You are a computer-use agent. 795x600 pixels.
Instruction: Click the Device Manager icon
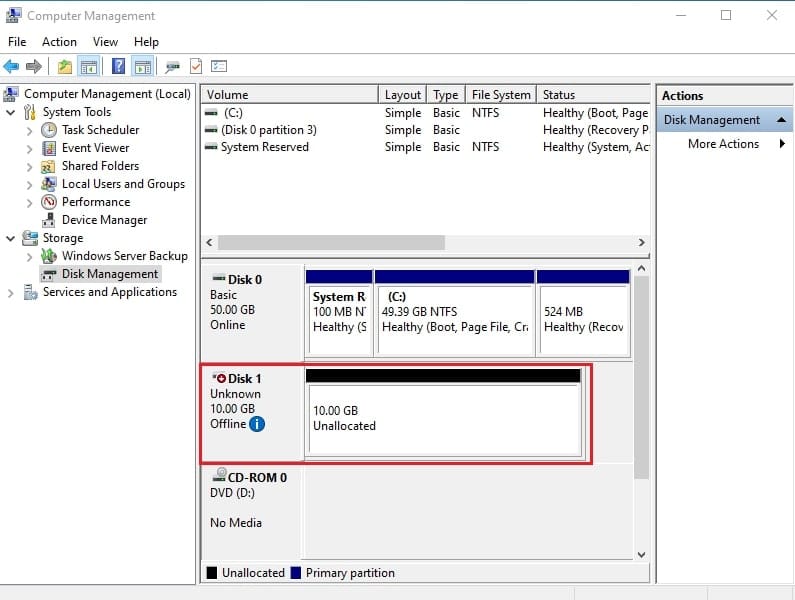pyautogui.click(x=49, y=220)
